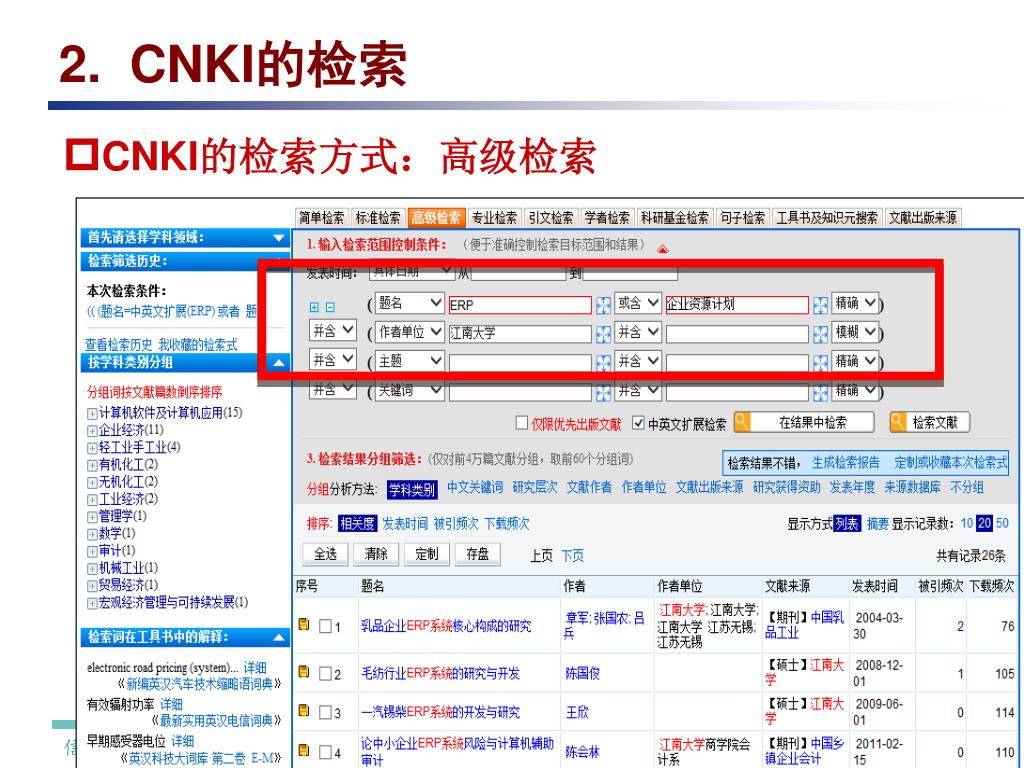Select checkbox for result 2 毛纺行业ERP

(325, 673)
